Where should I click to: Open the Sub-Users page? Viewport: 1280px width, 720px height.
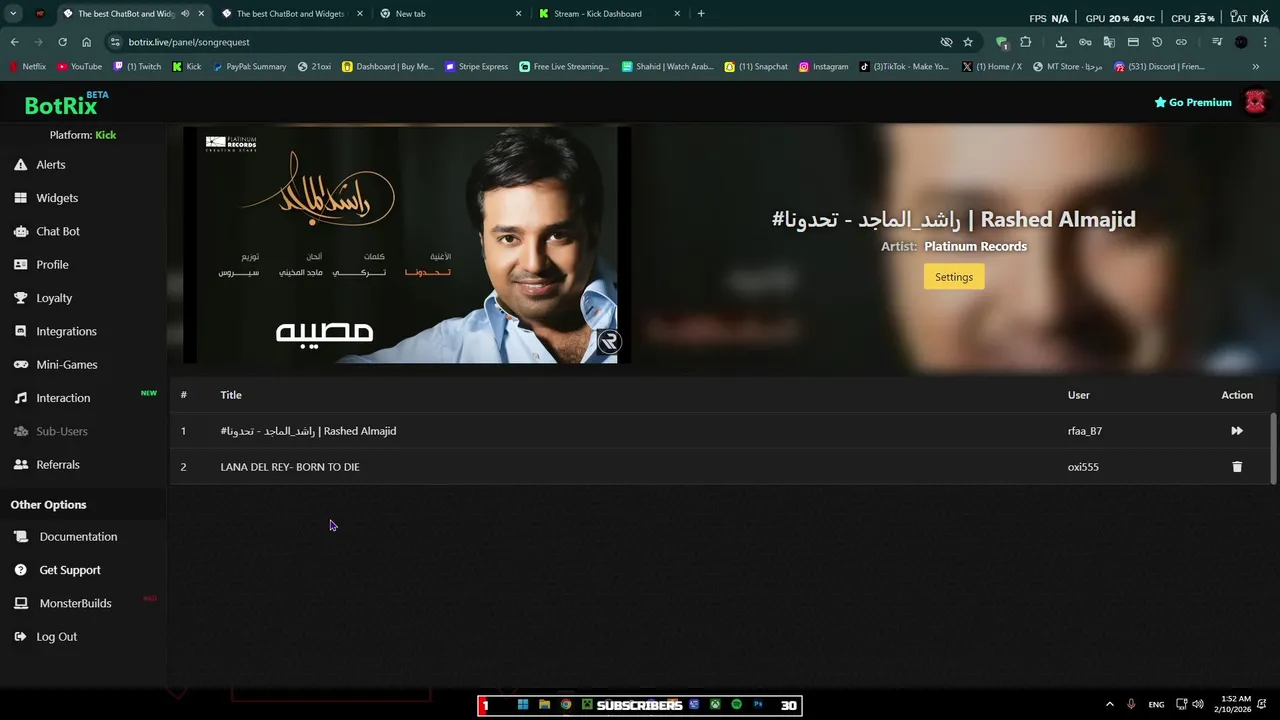click(62, 431)
